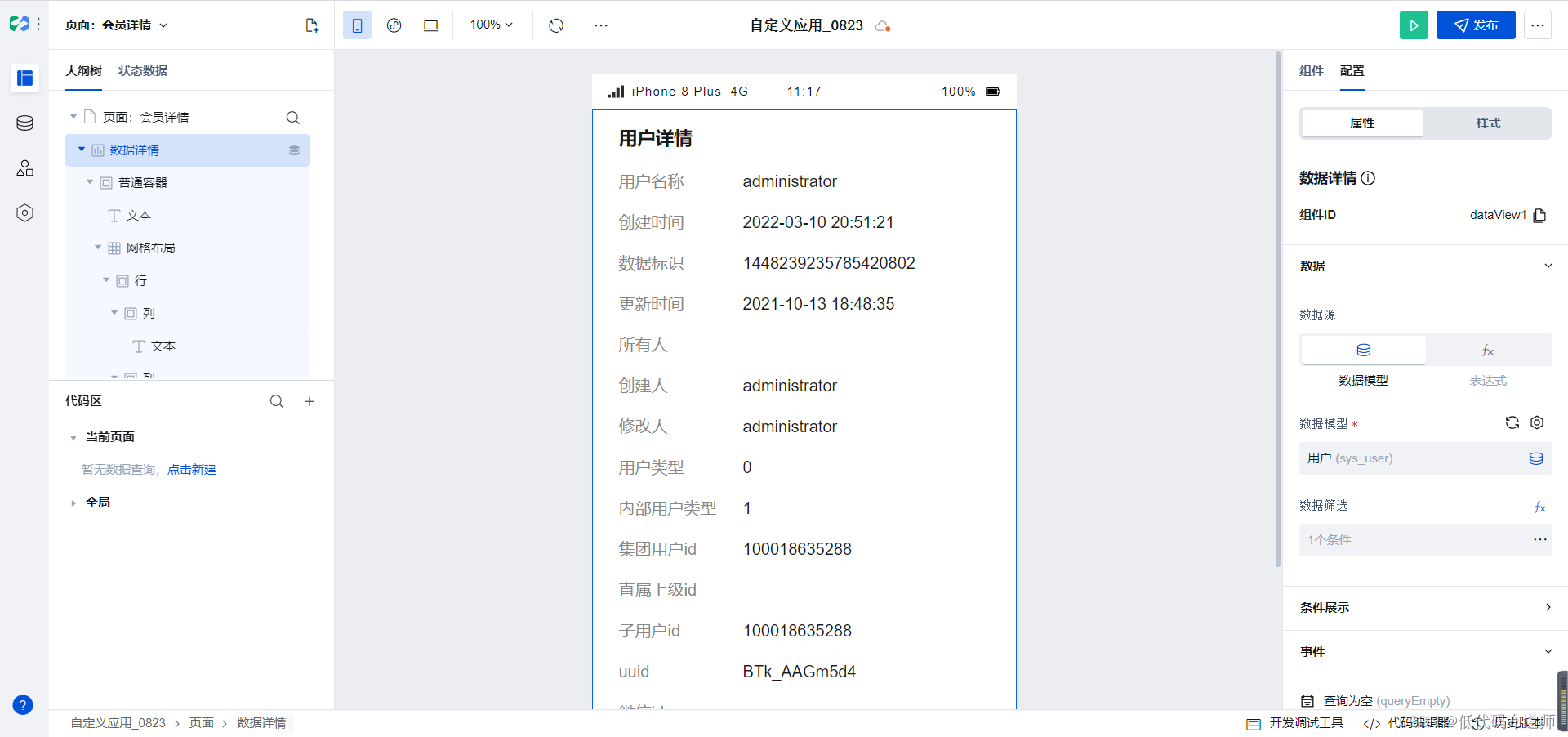The image size is (1568, 737).
Task: Open the top-right more menu button
Action: [1538, 25]
